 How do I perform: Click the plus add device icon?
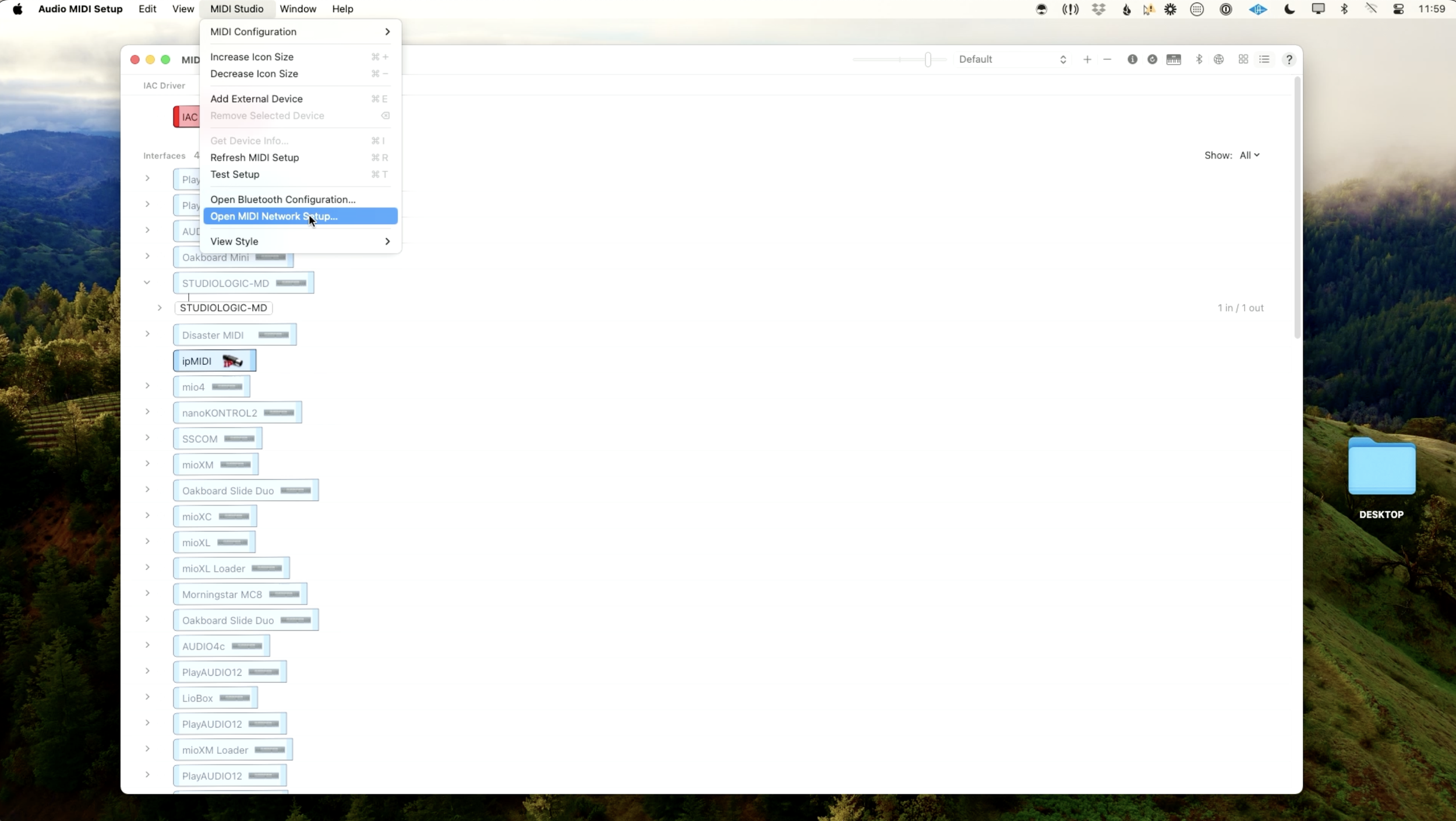(1087, 59)
